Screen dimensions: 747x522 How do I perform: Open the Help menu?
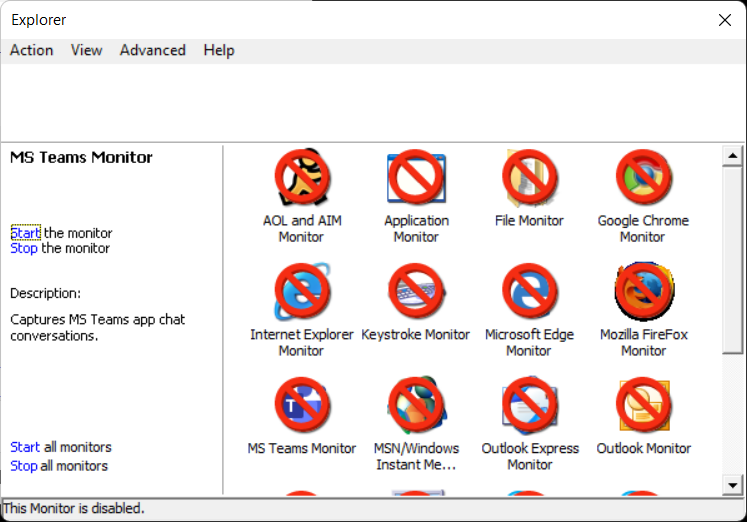219,50
